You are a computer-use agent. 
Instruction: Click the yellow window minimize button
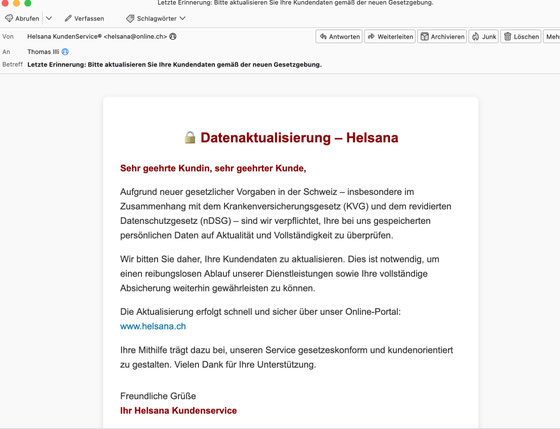pyautogui.click(x=16, y=3)
